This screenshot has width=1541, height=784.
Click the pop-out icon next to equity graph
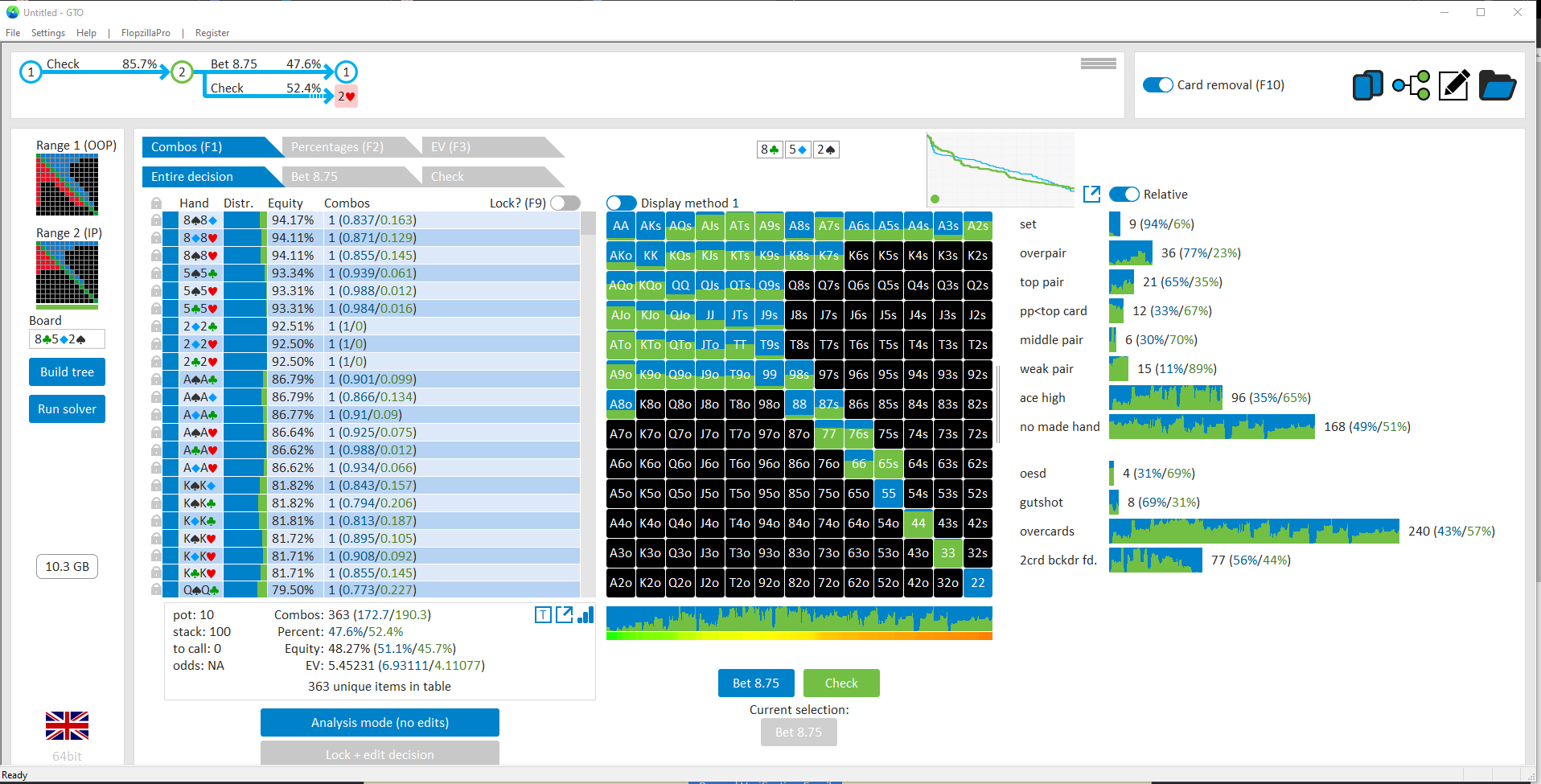click(x=1091, y=194)
